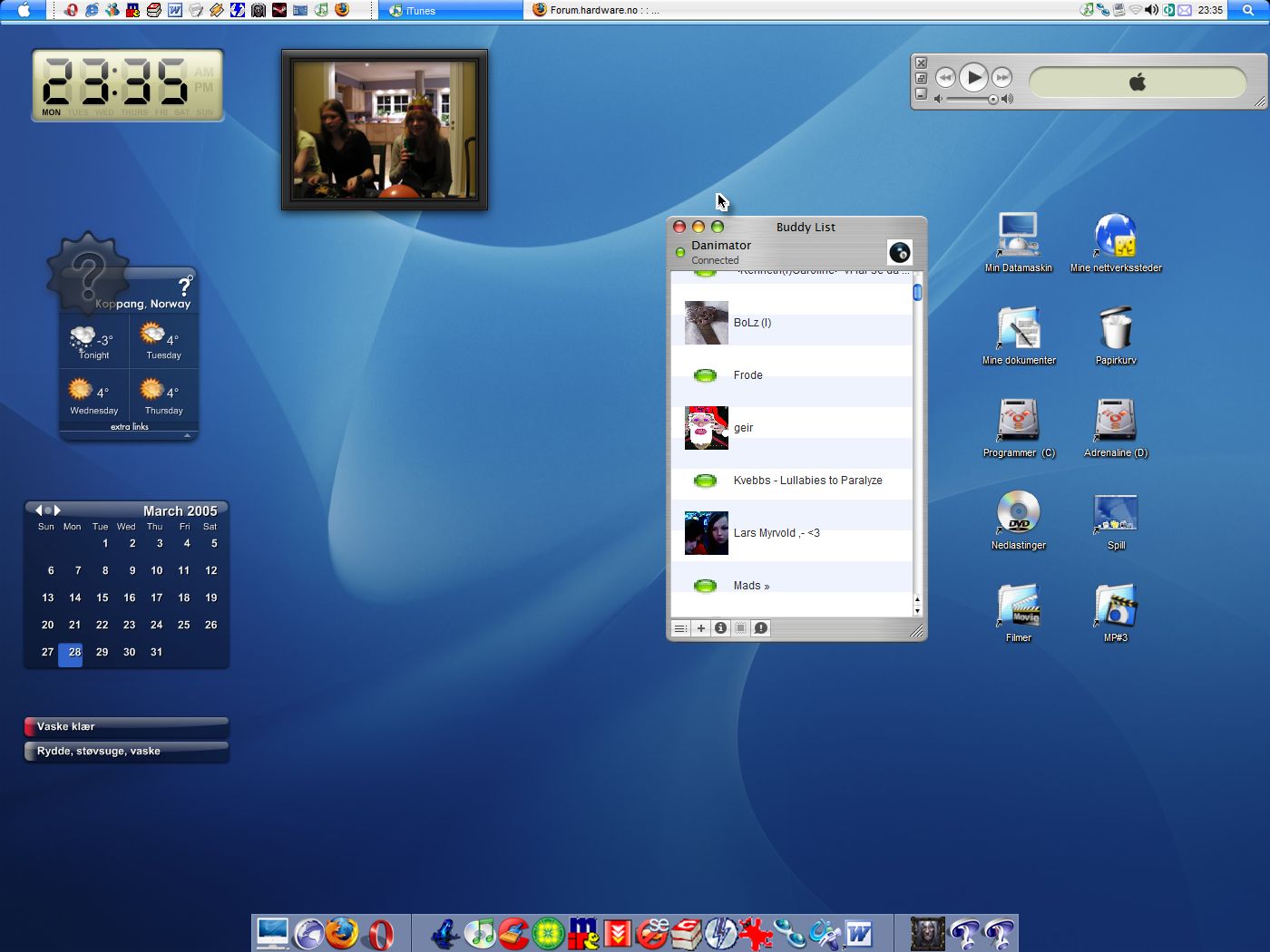Image resolution: width=1270 pixels, height=952 pixels.
Task: Click the weather widget question mark
Action: [x=185, y=286]
